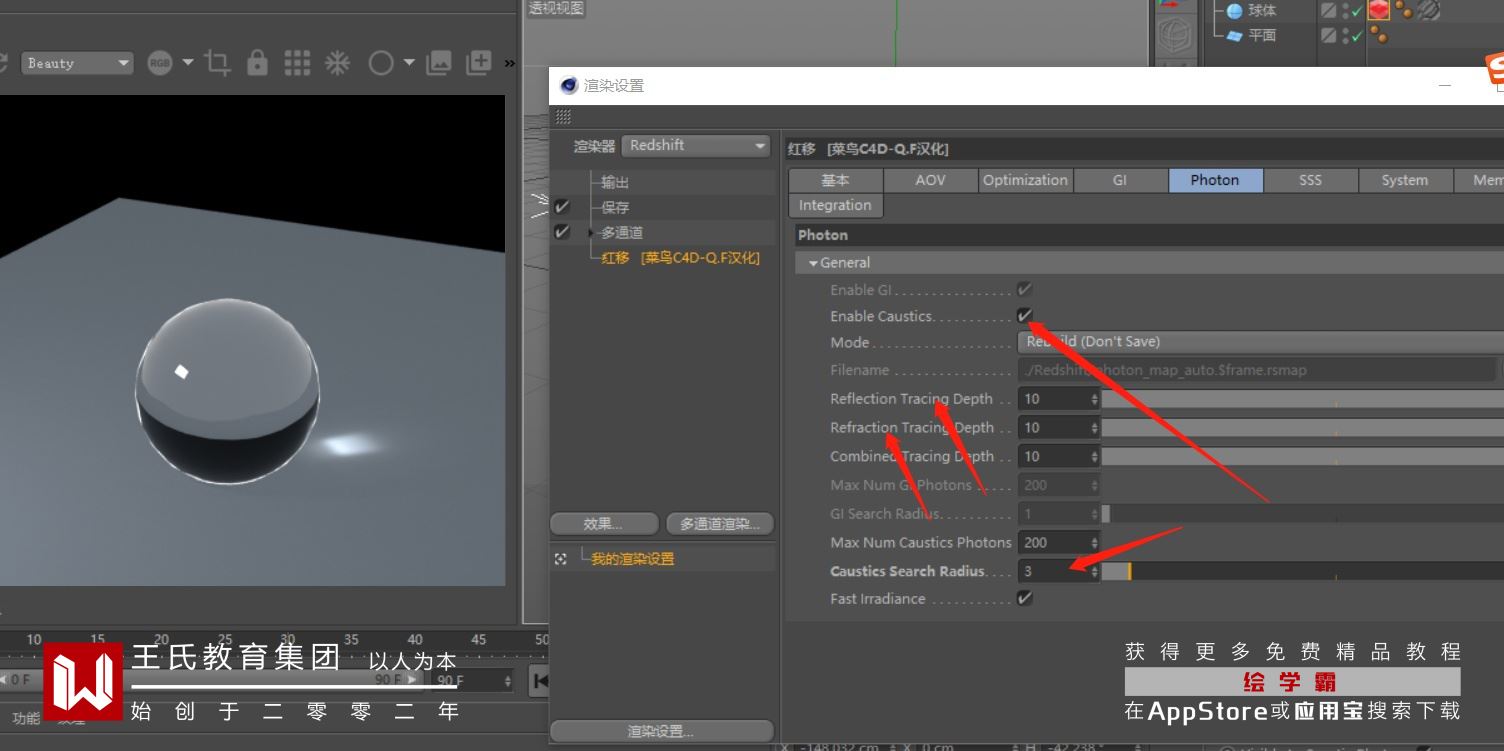The height and width of the screenshot is (751, 1504).
Task: Click the circle display mode icon
Action: (380, 63)
